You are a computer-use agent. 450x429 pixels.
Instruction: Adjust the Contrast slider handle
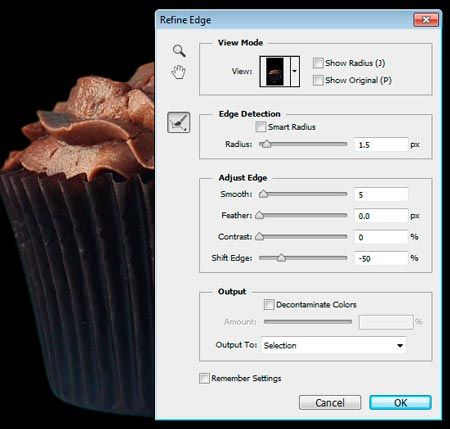tap(259, 237)
